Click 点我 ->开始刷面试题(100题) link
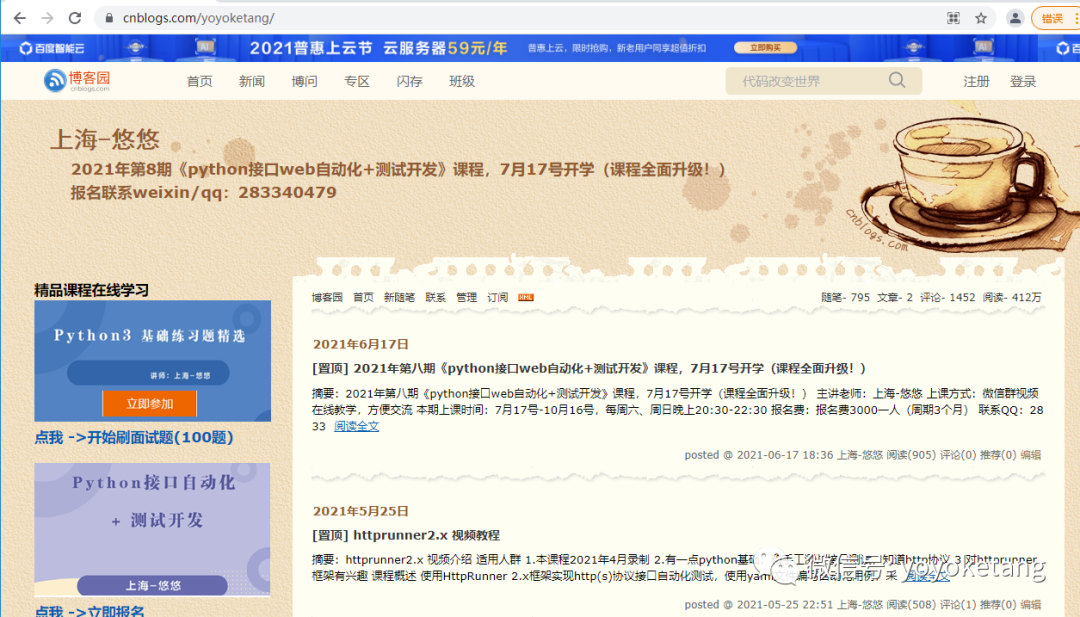1080x617 pixels. coord(134,437)
